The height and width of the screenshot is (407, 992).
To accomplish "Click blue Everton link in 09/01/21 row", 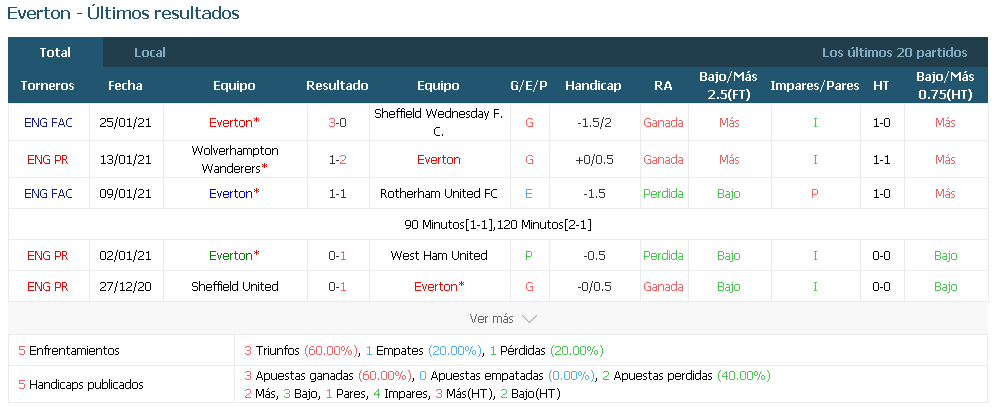I will coord(235,194).
